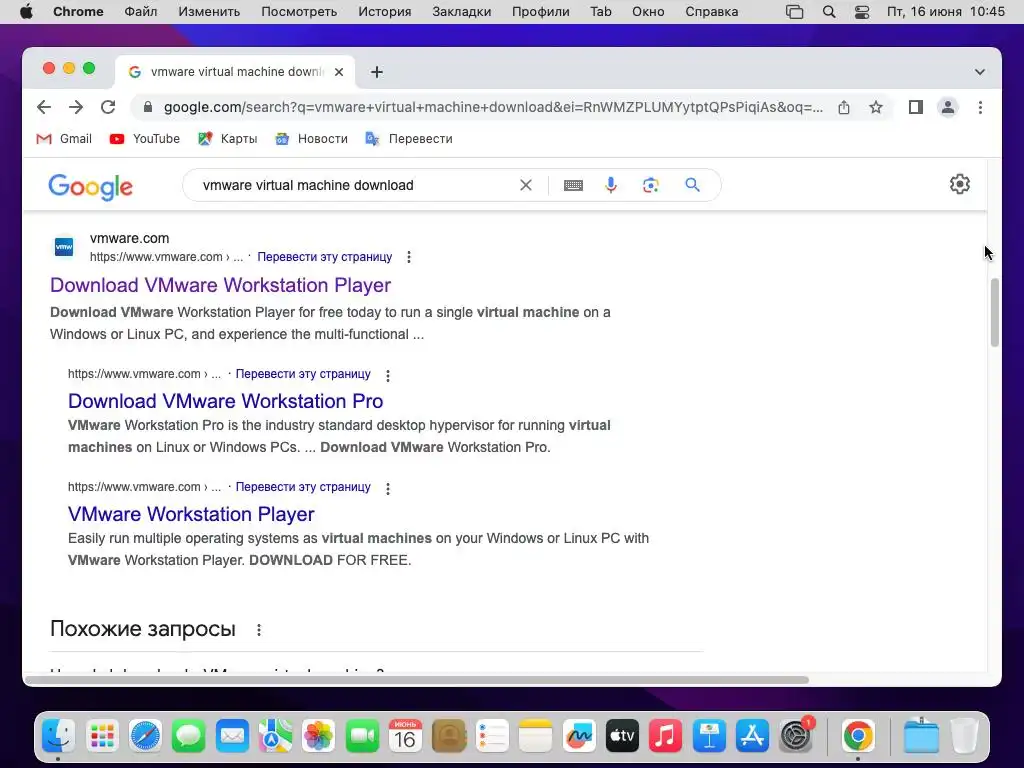Open the Справка menu

712,12
